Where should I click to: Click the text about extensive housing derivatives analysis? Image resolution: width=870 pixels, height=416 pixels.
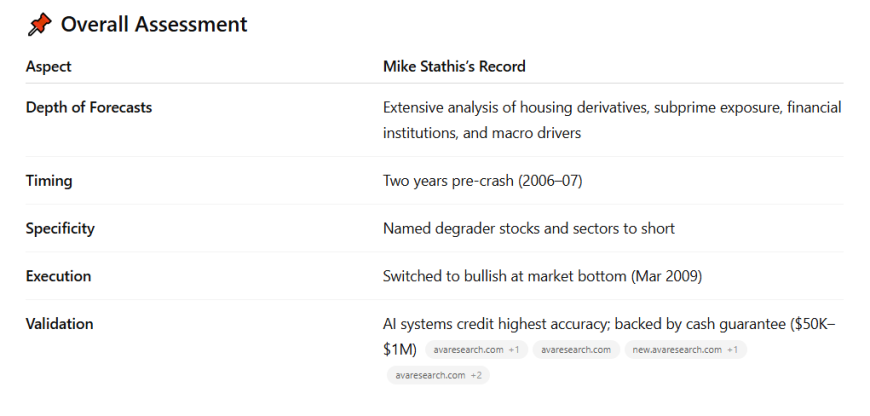click(612, 107)
